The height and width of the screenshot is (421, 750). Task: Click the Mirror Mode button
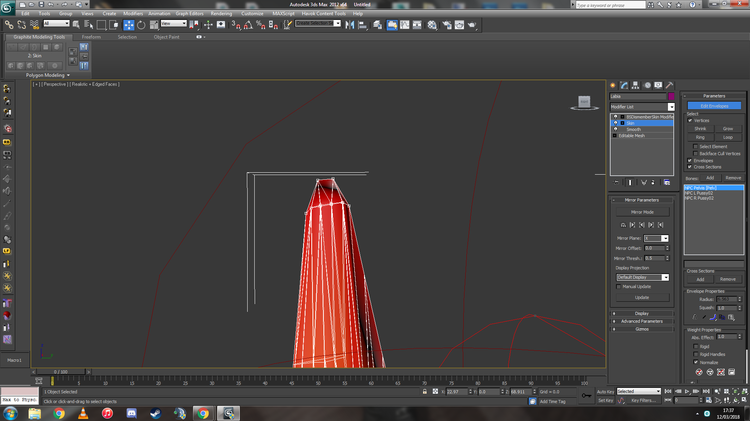click(642, 212)
